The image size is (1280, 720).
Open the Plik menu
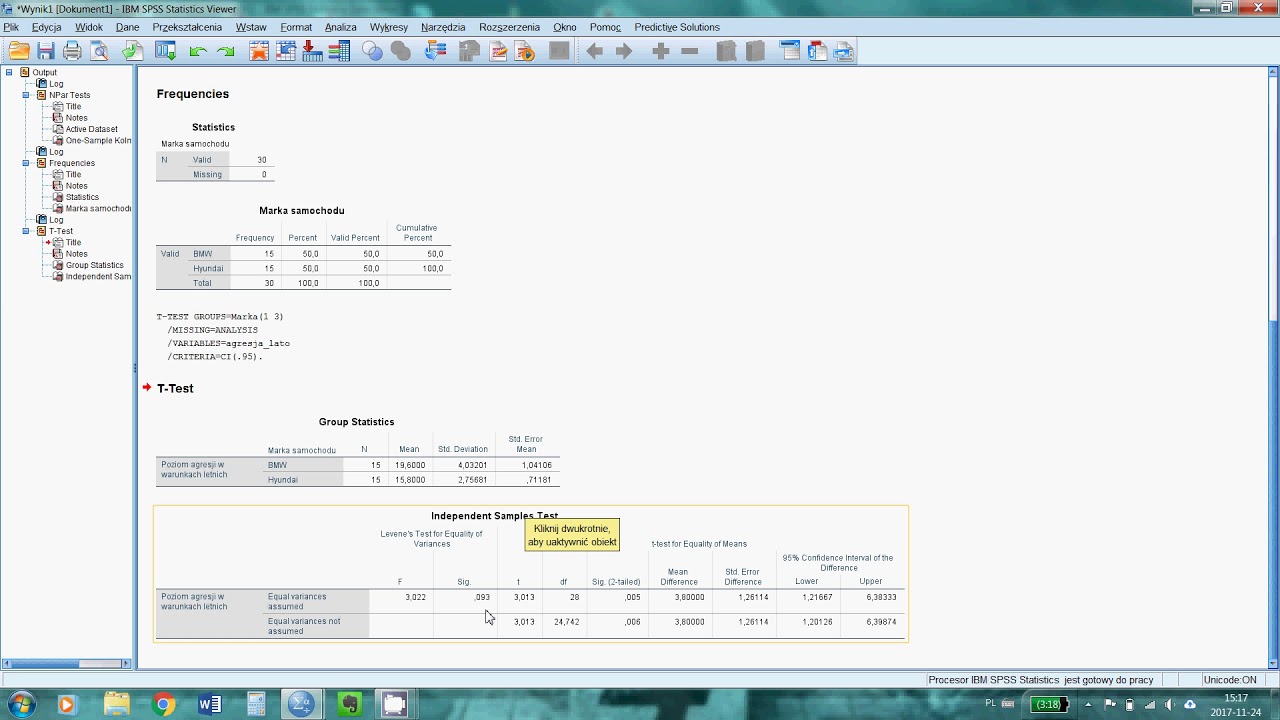pos(11,27)
